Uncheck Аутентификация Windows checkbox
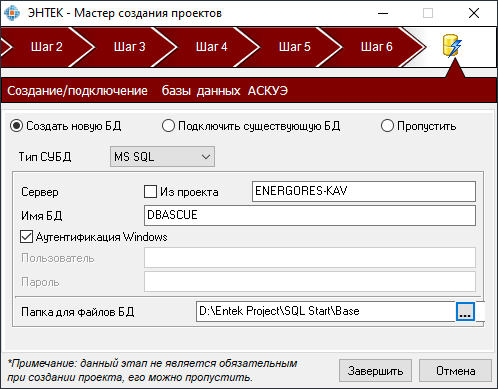The image size is (498, 389). pos(26,237)
